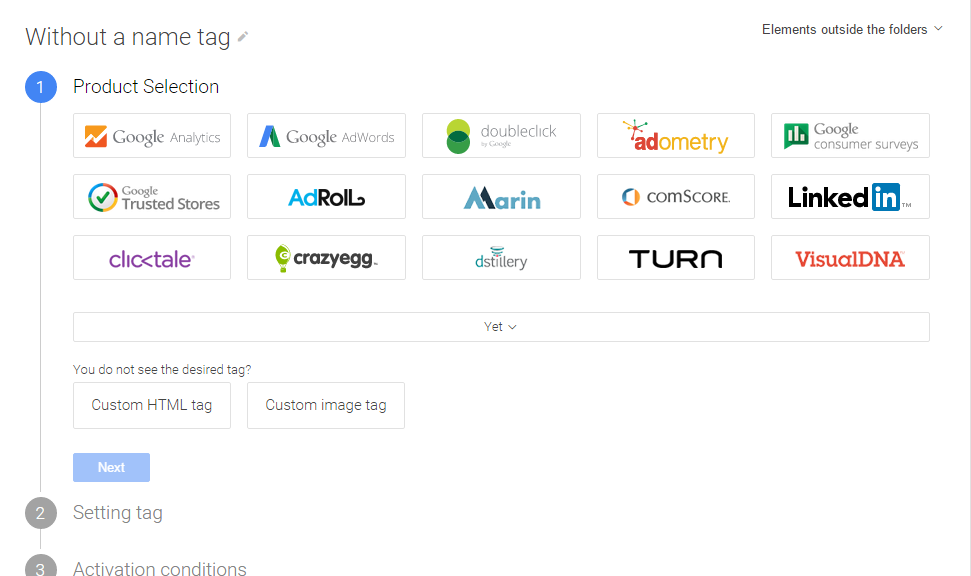Select the Marin product tile
The image size is (971, 576).
tap(502, 197)
